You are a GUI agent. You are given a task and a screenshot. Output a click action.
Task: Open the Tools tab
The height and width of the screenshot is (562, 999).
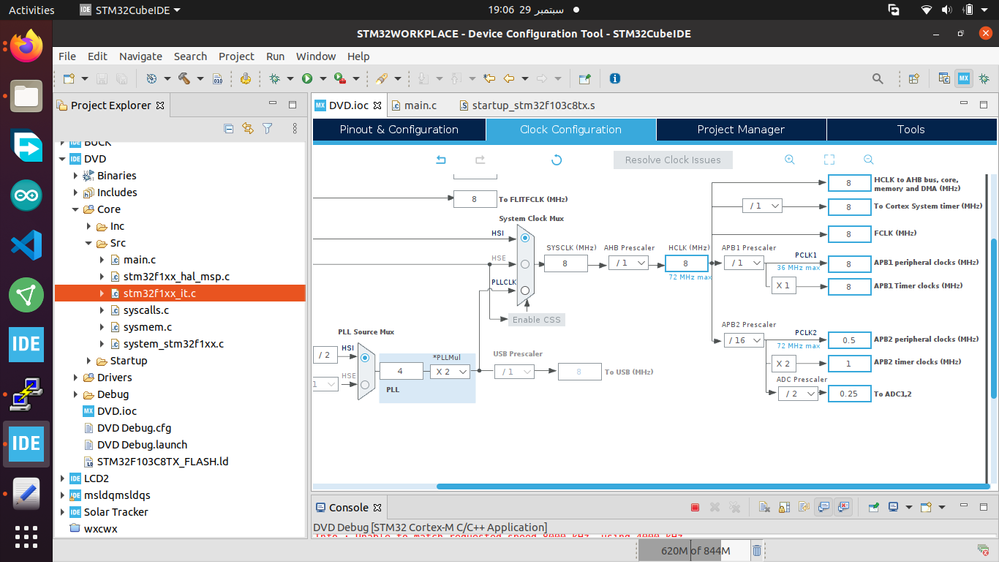[911, 129]
